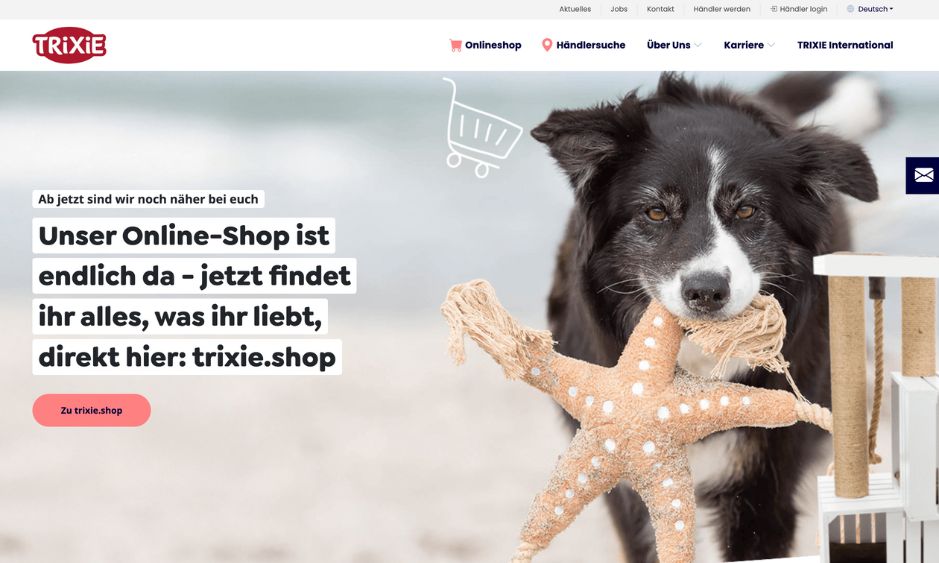Click the red shopping cart icon
939x563 pixels.
tap(456, 45)
